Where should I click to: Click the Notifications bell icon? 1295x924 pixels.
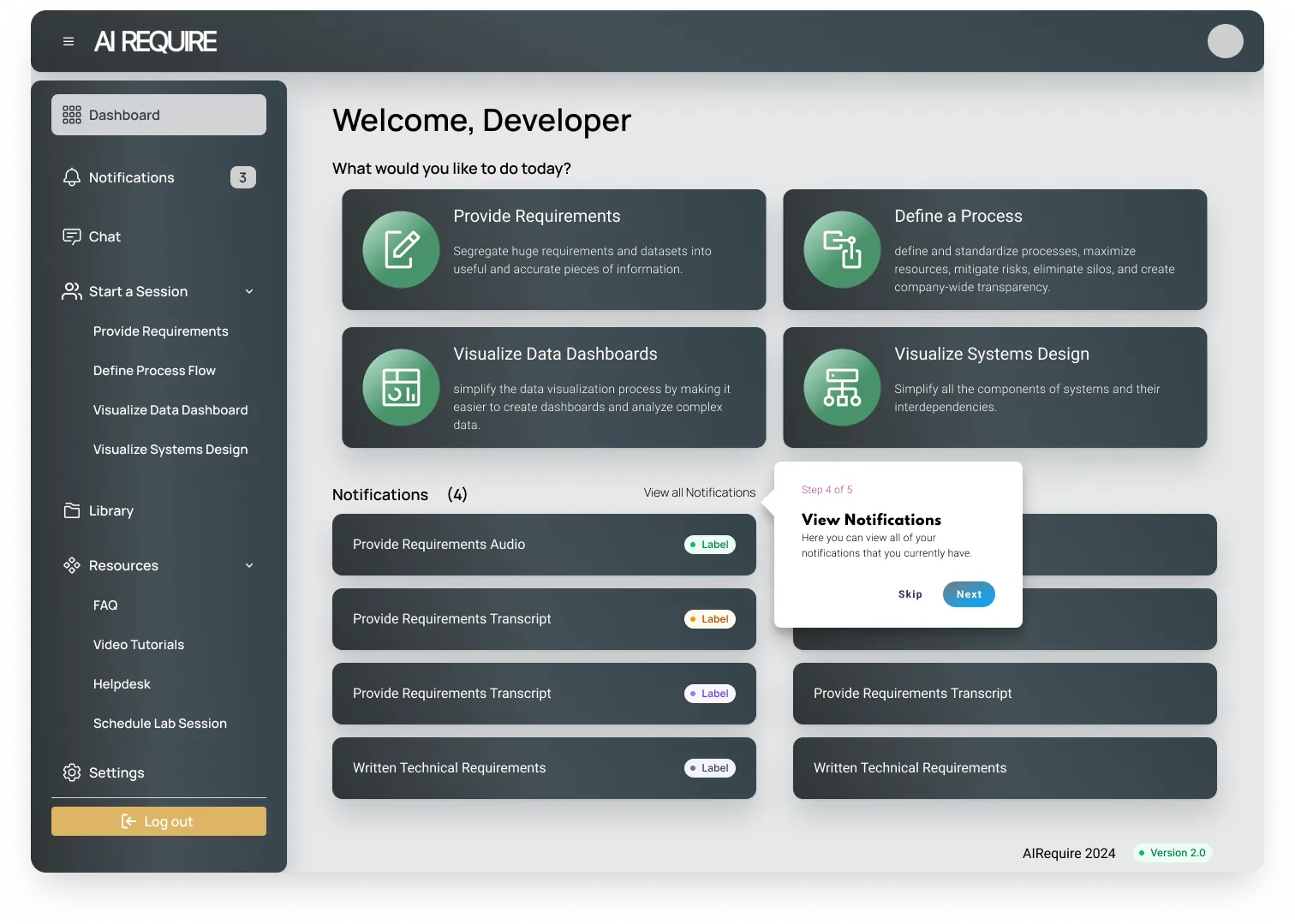click(72, 177)
